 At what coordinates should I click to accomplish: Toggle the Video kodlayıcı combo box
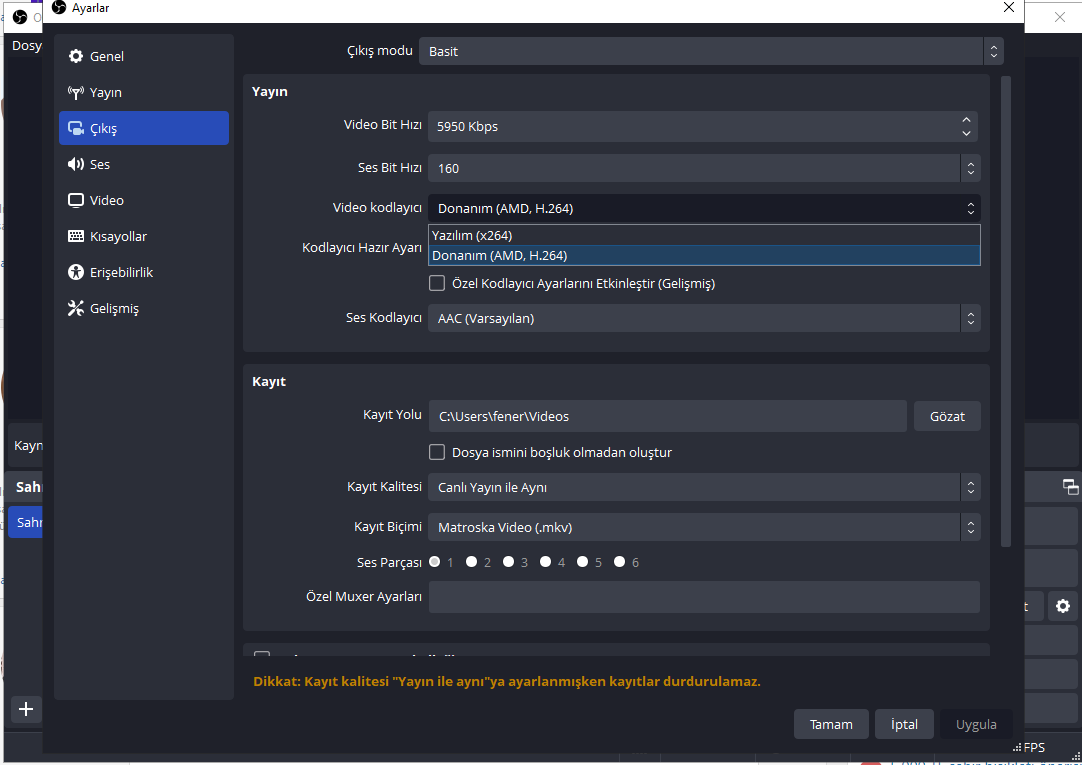pos(704,208)
